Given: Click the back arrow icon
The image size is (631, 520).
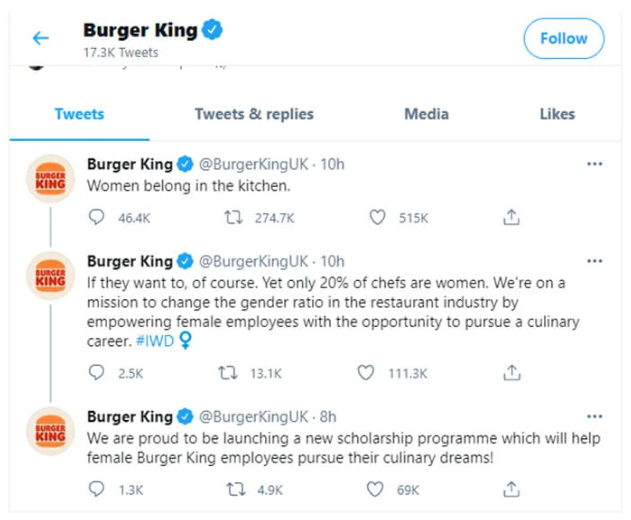Looking at the screenshot, I should [40, 39].
